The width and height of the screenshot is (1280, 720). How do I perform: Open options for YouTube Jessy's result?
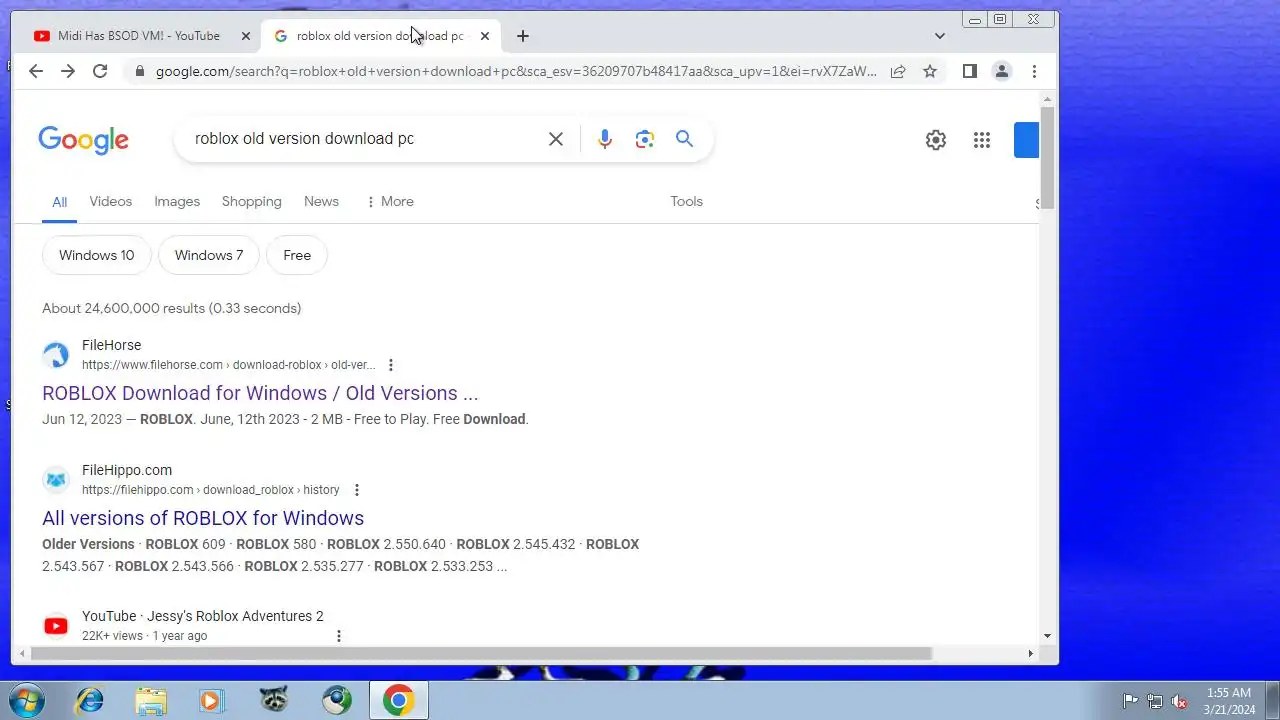pyautogui.click(x=339, y=636)
